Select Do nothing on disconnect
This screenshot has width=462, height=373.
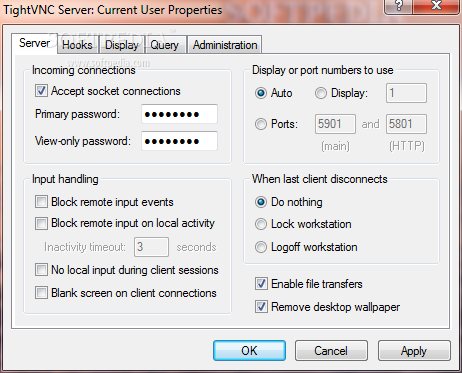coord(261,202)
